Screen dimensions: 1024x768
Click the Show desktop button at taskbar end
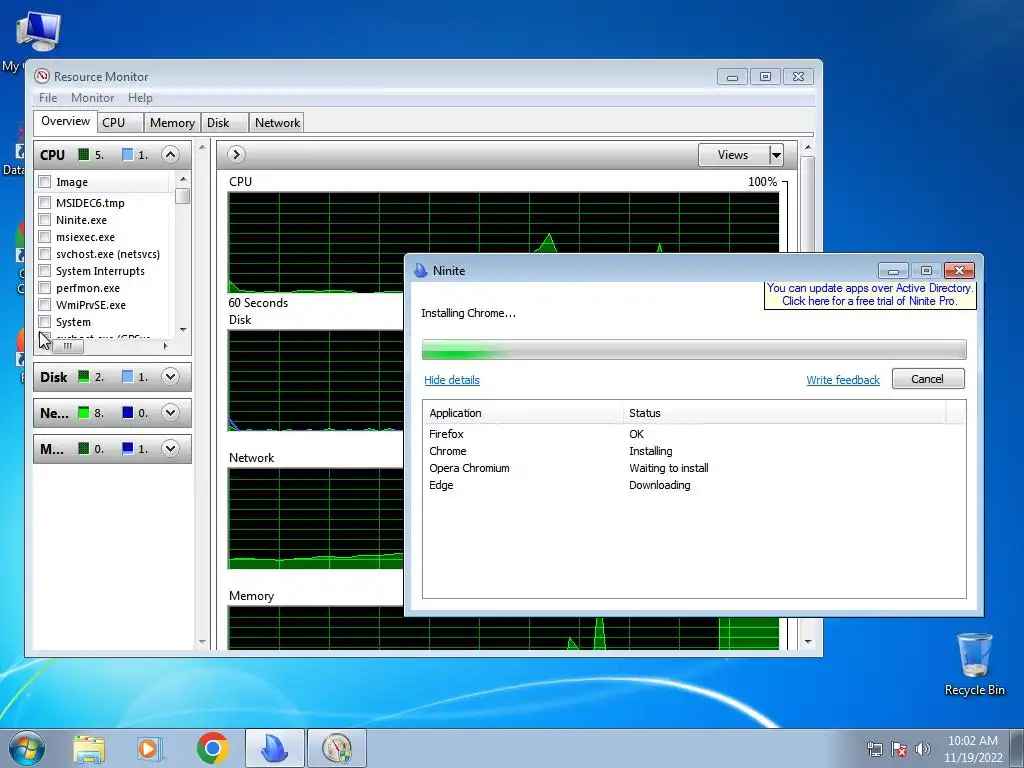coord(1017,748)
